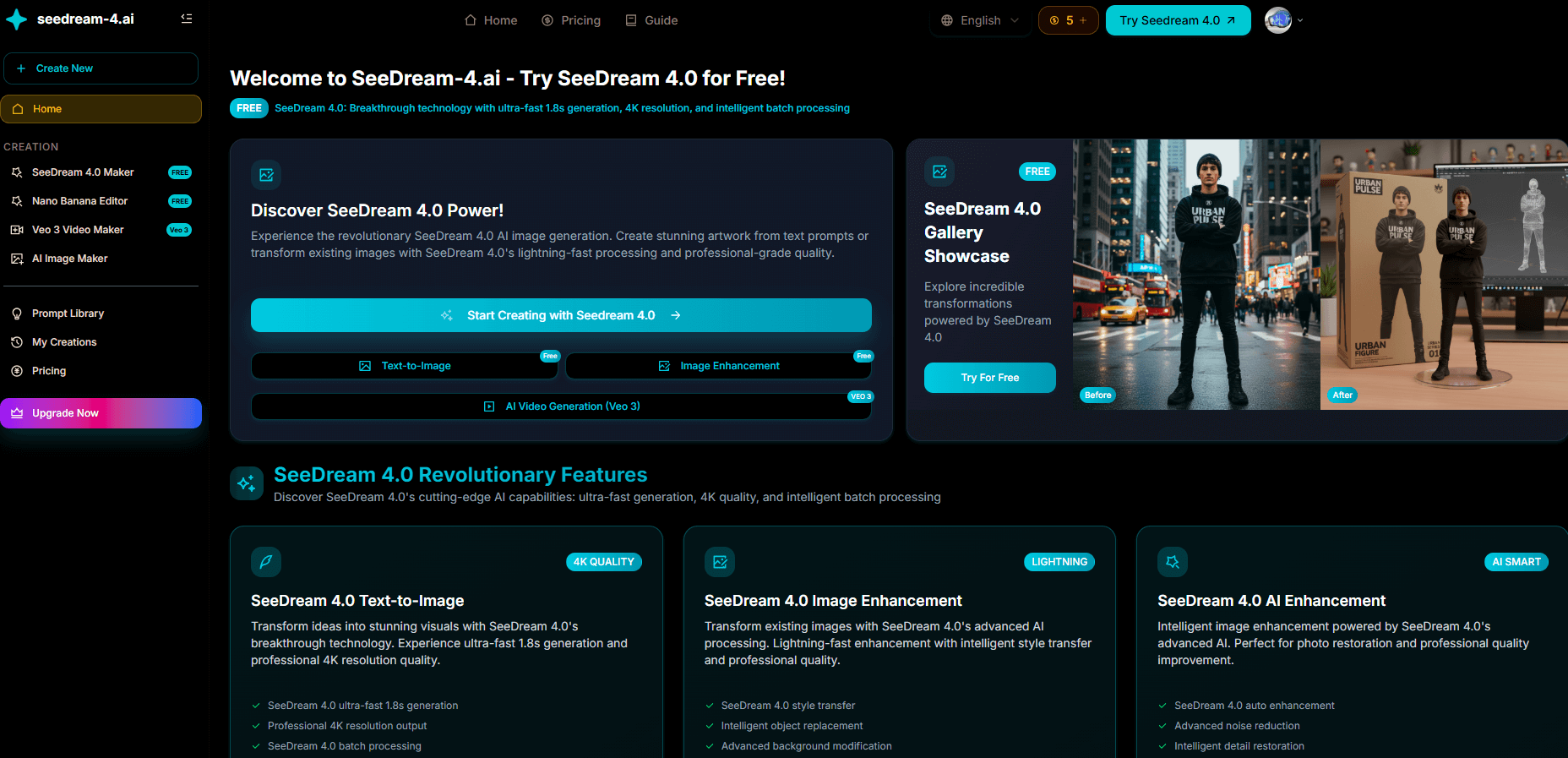Image resolution: width=1568 pixels, height=758 pixels.
Task: Open the Pricing tab in top navigation
Action: pos(571,20)
